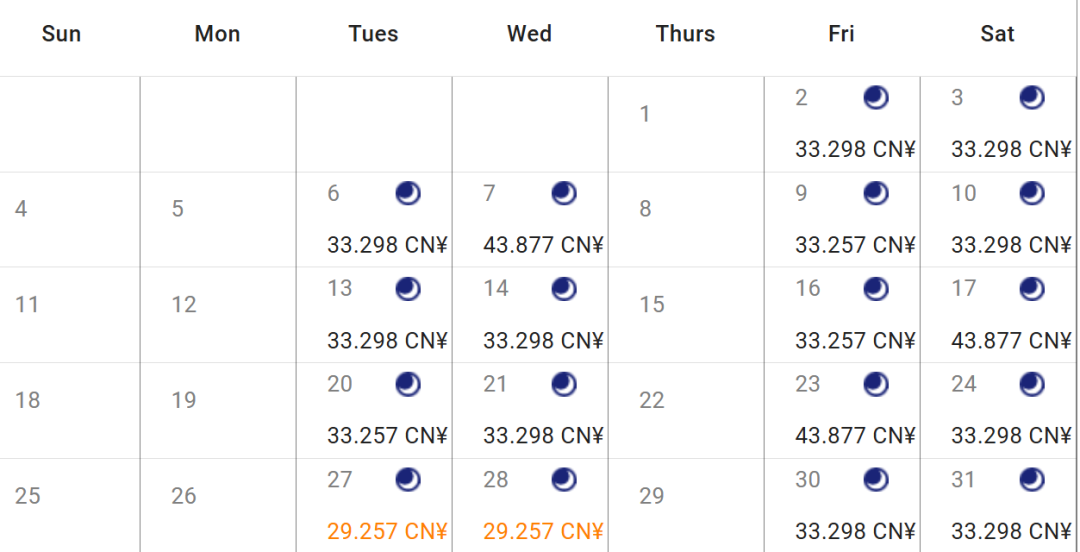Image resolution: width=1080 pixels, height=552 pixels.
Task: Choose the 43.877 CN¥ fare on day 7
Action: pyautogui.click(x=543, y=245)
